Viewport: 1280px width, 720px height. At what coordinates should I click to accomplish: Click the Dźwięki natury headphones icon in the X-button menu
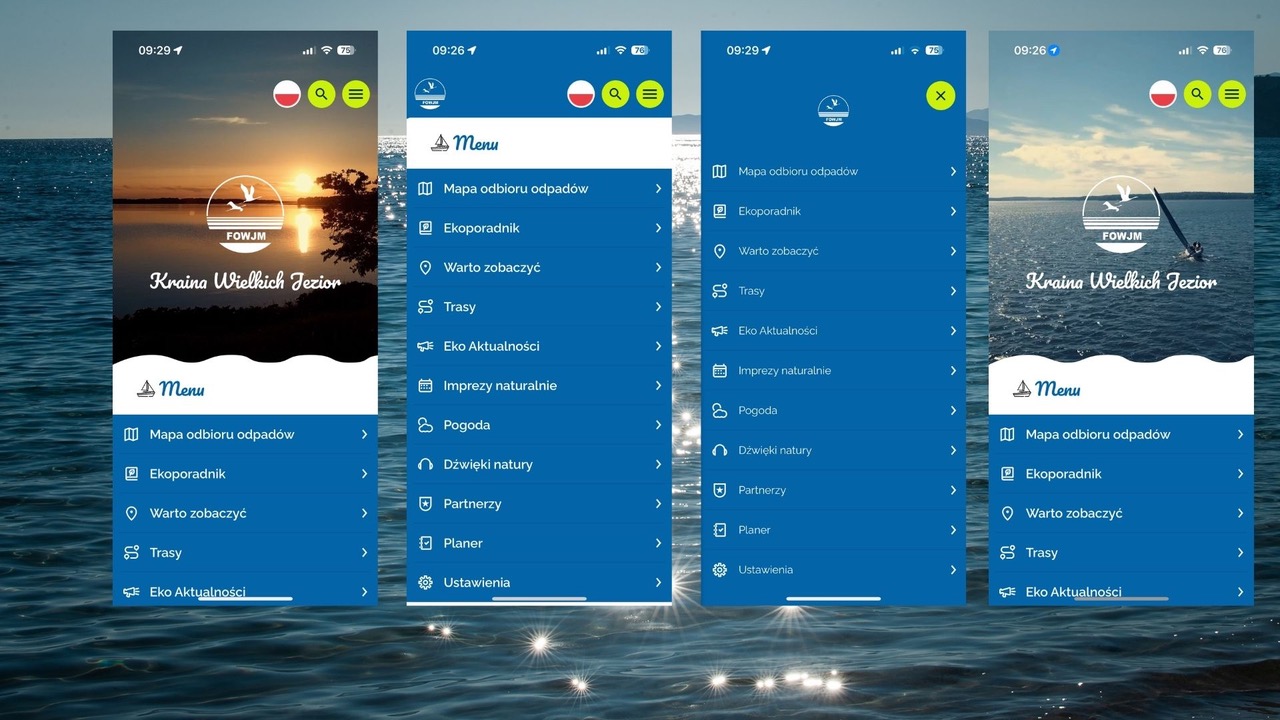[x=719, y=450]
